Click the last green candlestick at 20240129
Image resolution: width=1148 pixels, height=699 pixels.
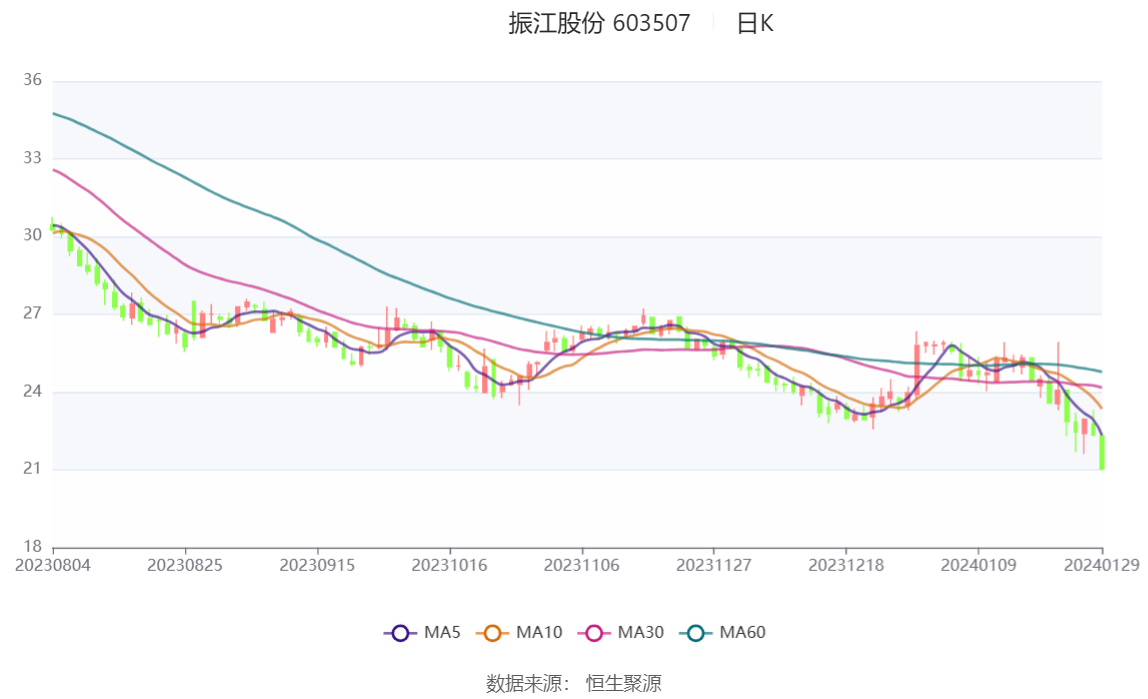point(1102,452)
